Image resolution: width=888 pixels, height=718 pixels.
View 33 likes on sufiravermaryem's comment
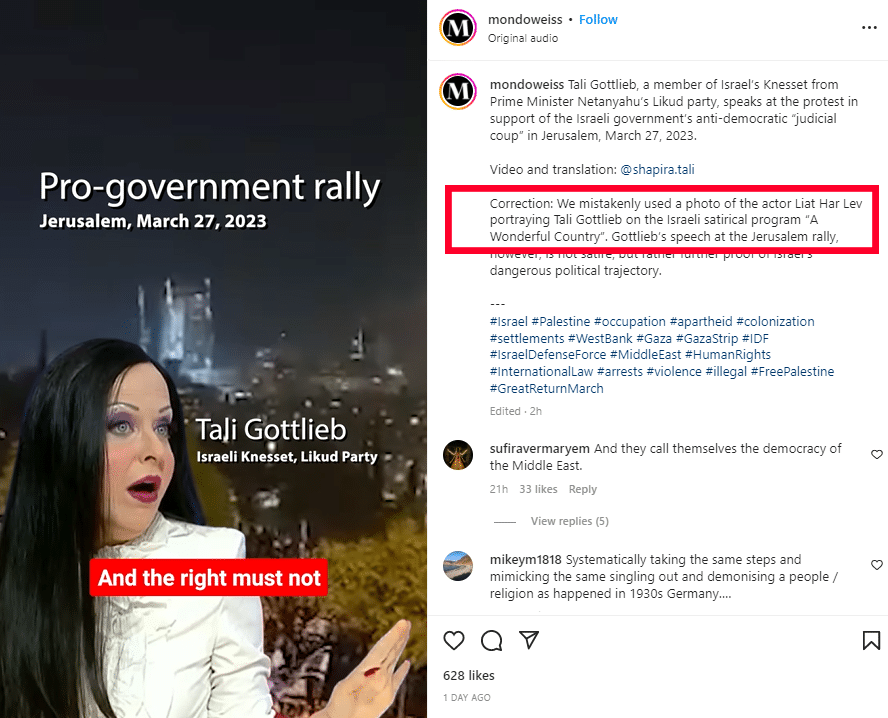[538, 489]
